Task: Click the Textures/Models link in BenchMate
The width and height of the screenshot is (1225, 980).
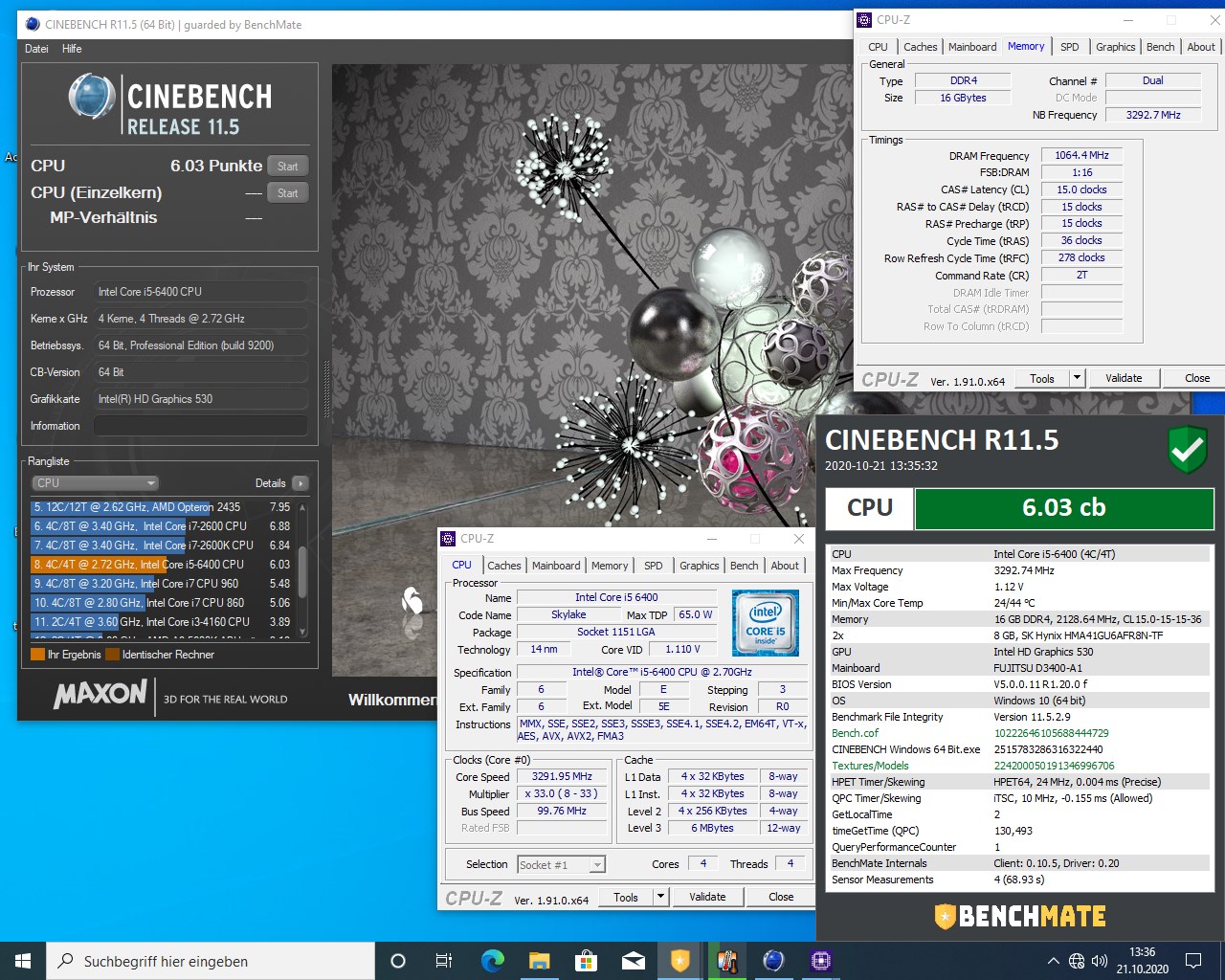Action: (870, 766)
